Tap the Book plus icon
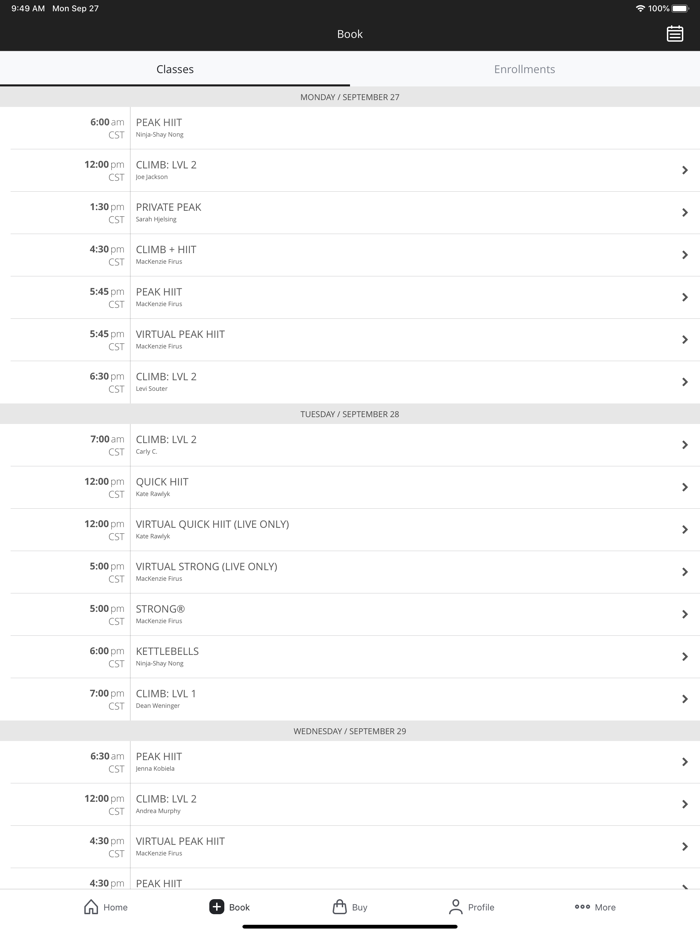 217,907
